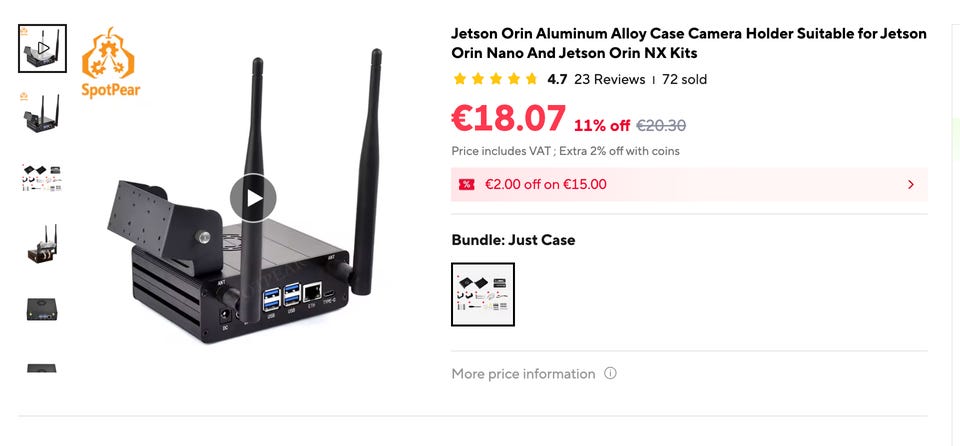Click the €2.00 off on €15.00 coupon

(546, 184)
